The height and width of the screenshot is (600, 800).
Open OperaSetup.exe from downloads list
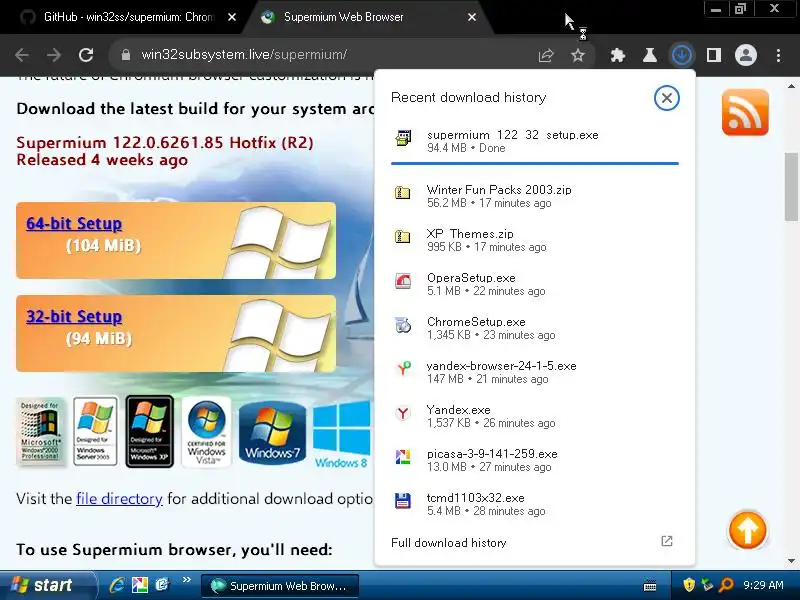pos(535,284)
